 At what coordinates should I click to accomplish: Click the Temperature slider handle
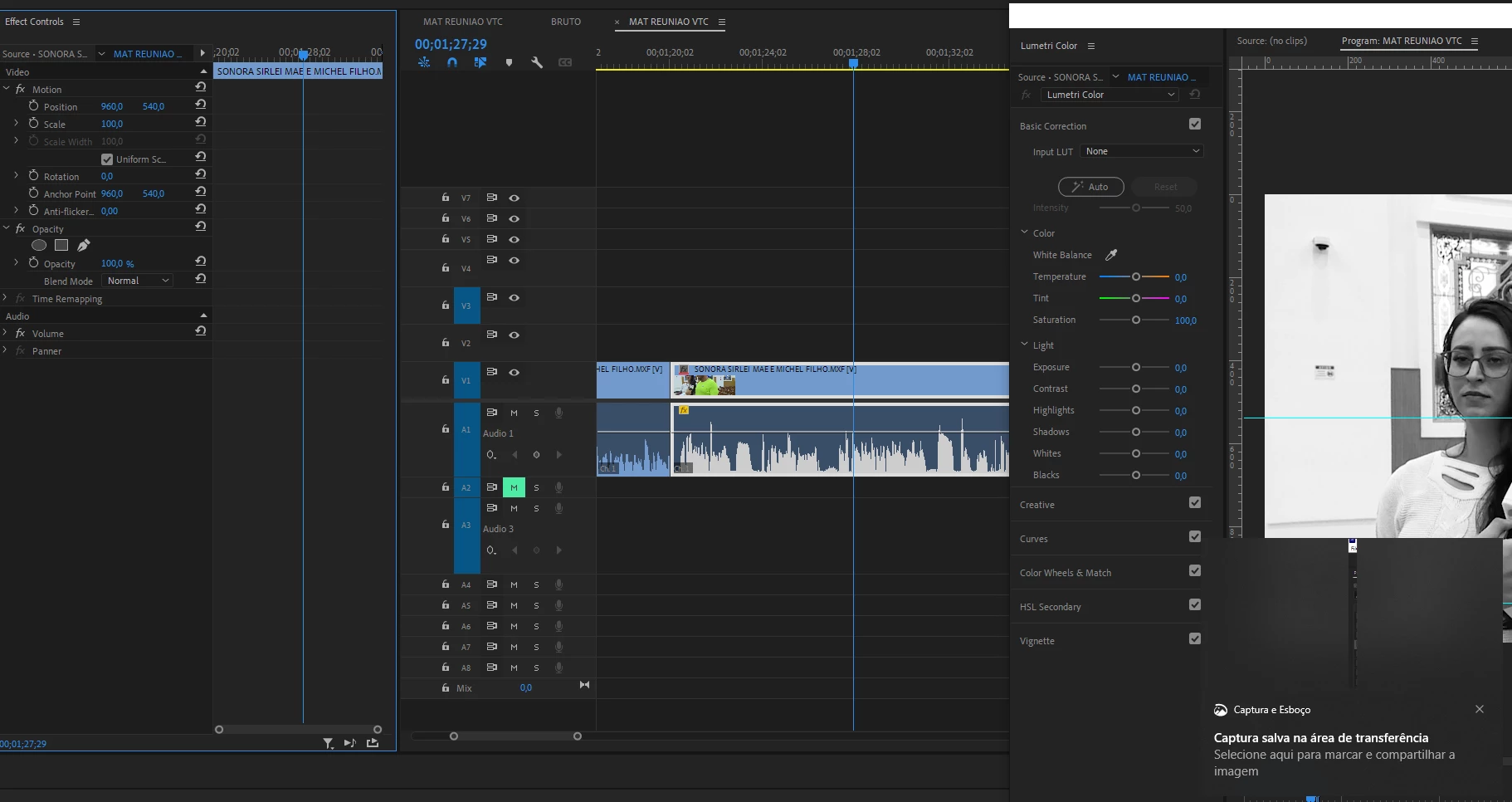1136,276
